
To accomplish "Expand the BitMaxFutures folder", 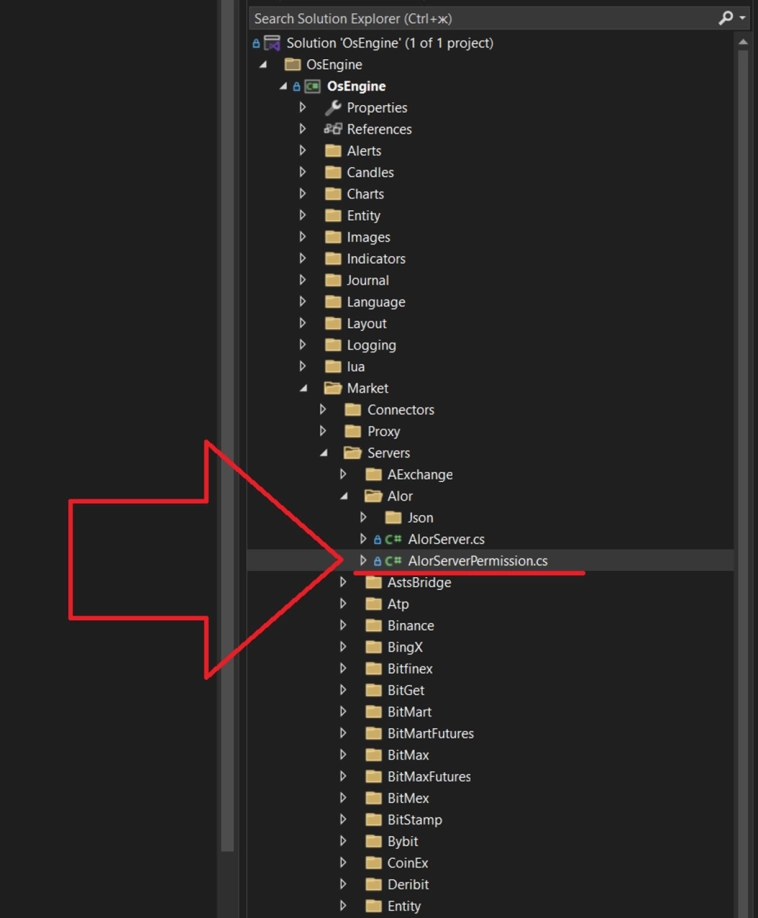I will tap(343, 776).
